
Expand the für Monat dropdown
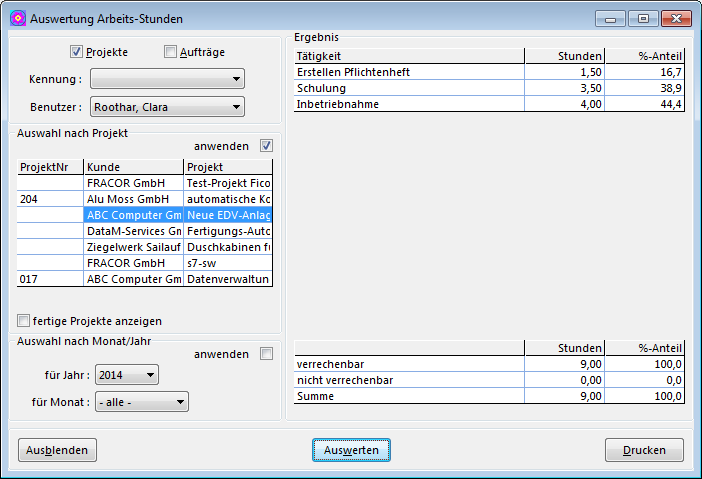coord(141,402)
